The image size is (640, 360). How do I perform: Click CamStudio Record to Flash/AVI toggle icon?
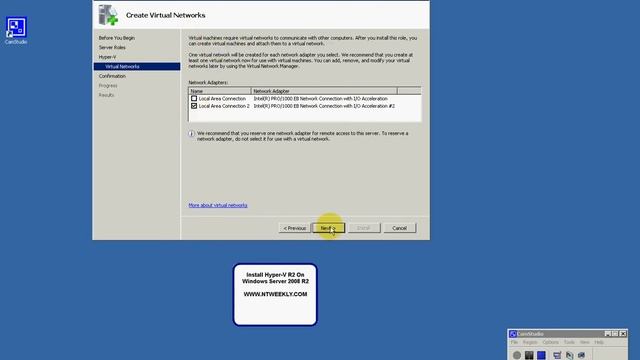click(569, 355)
